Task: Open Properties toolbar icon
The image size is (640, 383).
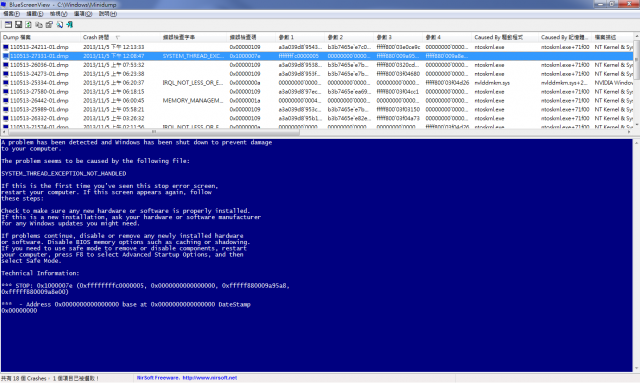Action: point(49,25)
